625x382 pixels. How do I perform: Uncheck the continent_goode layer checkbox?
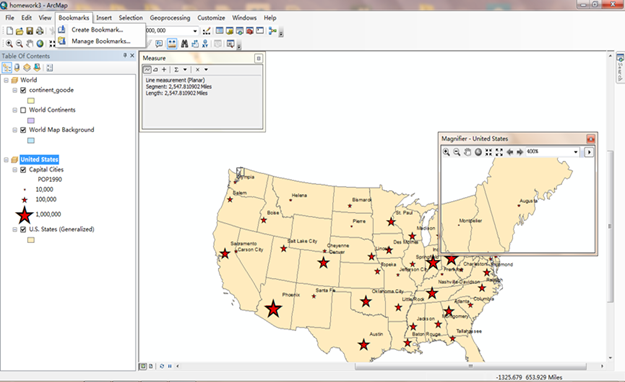(x=23, y=90)
